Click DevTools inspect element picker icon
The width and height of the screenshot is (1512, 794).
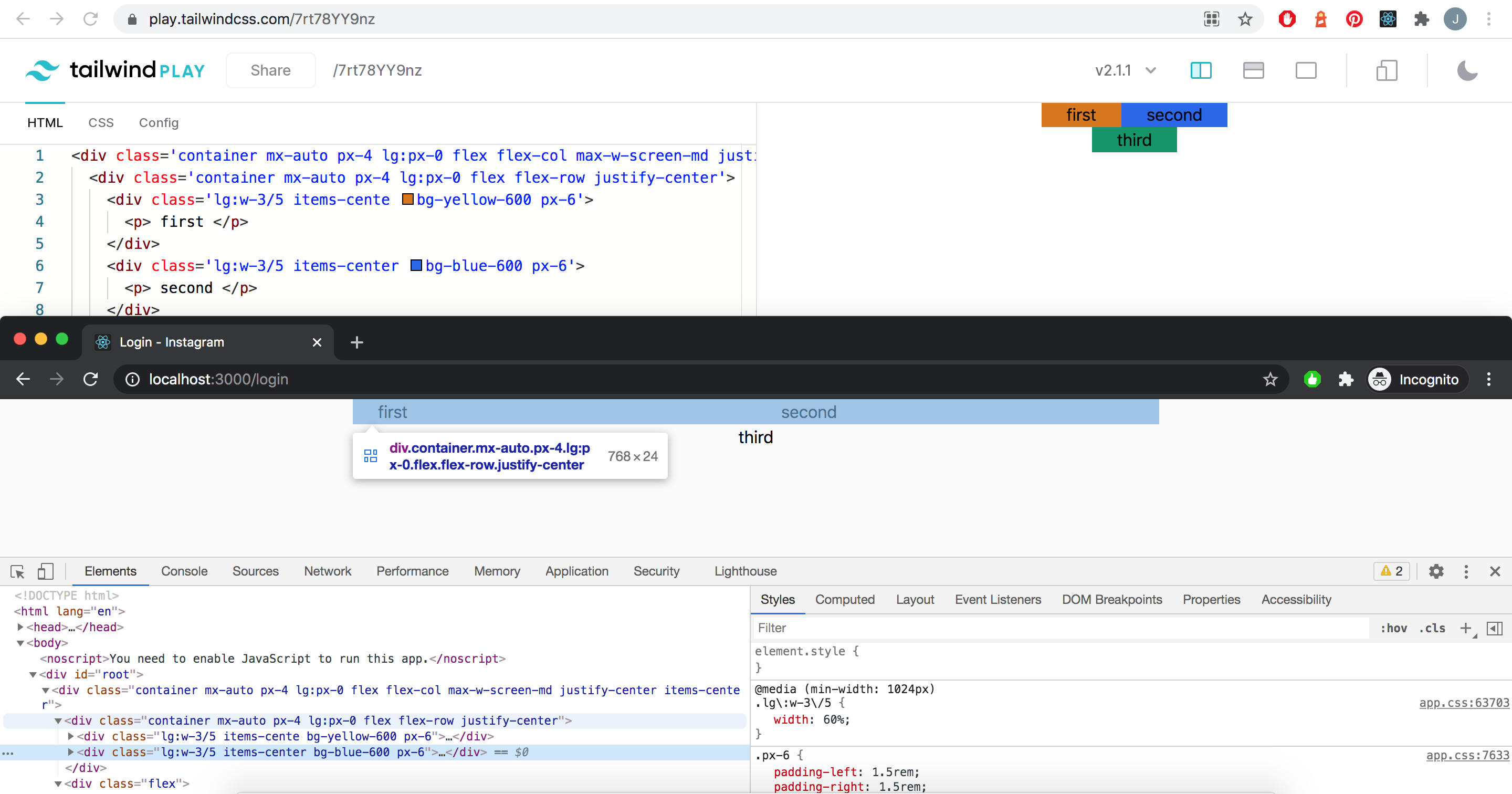coord(17,571)
